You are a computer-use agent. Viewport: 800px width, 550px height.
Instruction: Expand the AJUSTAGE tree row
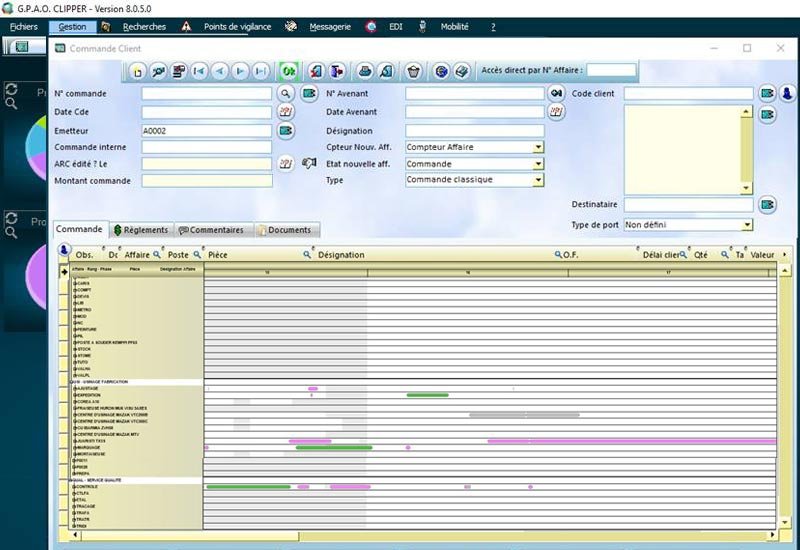point(76,388)
